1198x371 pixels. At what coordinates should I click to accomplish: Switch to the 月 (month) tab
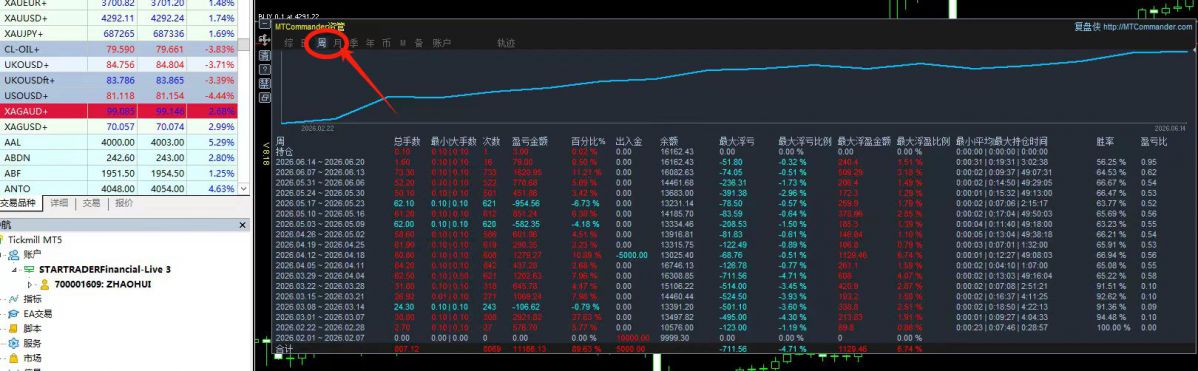[x=338, y=43]
